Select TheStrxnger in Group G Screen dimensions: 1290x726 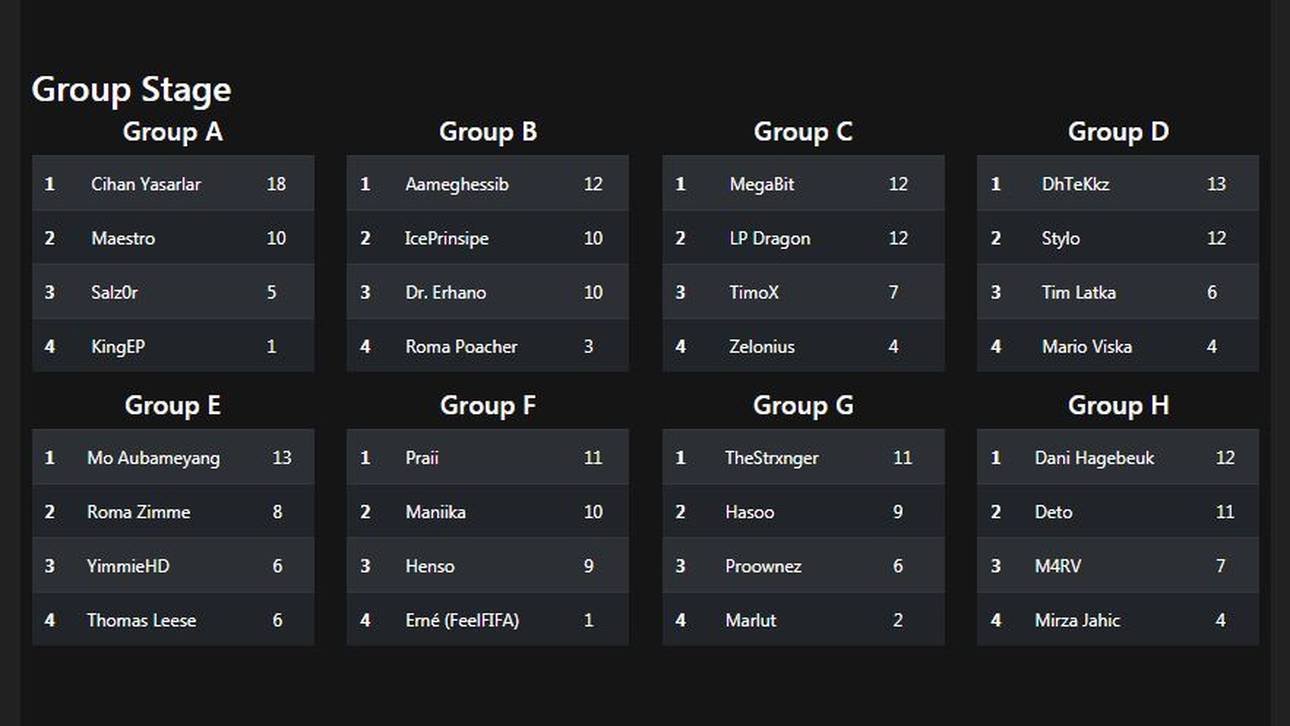(772, 458)
